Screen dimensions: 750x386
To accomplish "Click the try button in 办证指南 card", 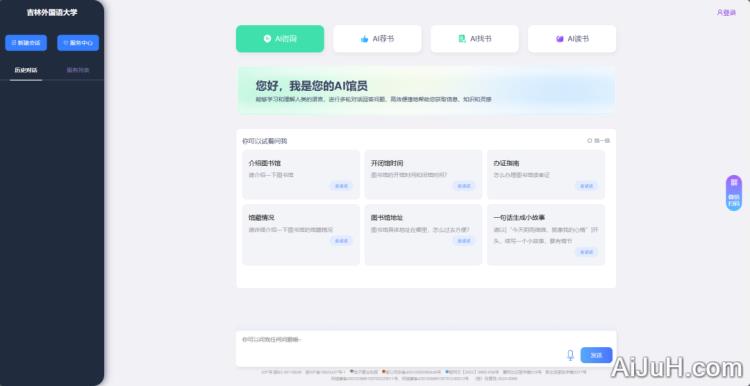I will coord(586,186).
